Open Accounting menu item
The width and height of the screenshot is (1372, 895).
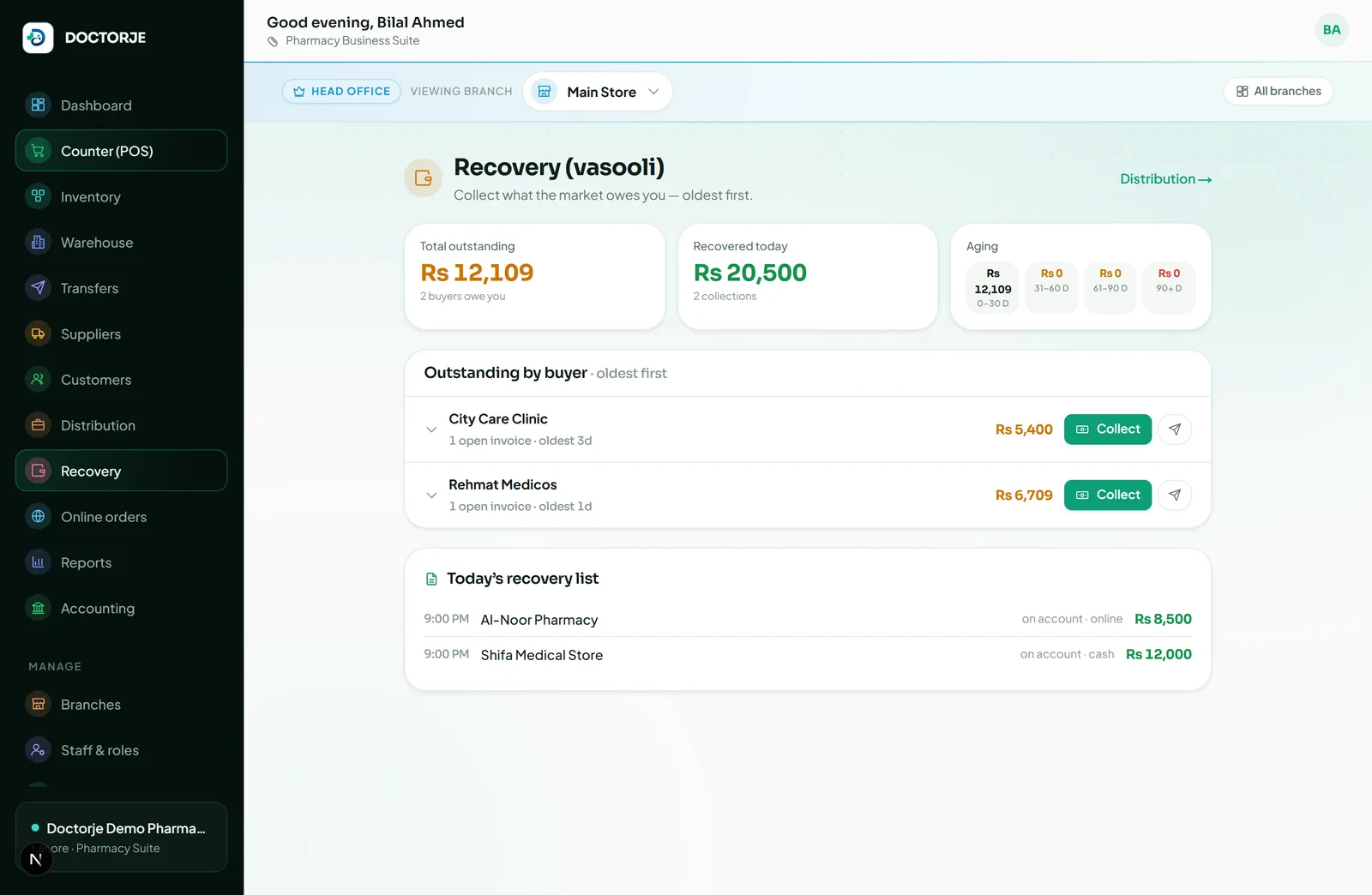pos(121,608)
